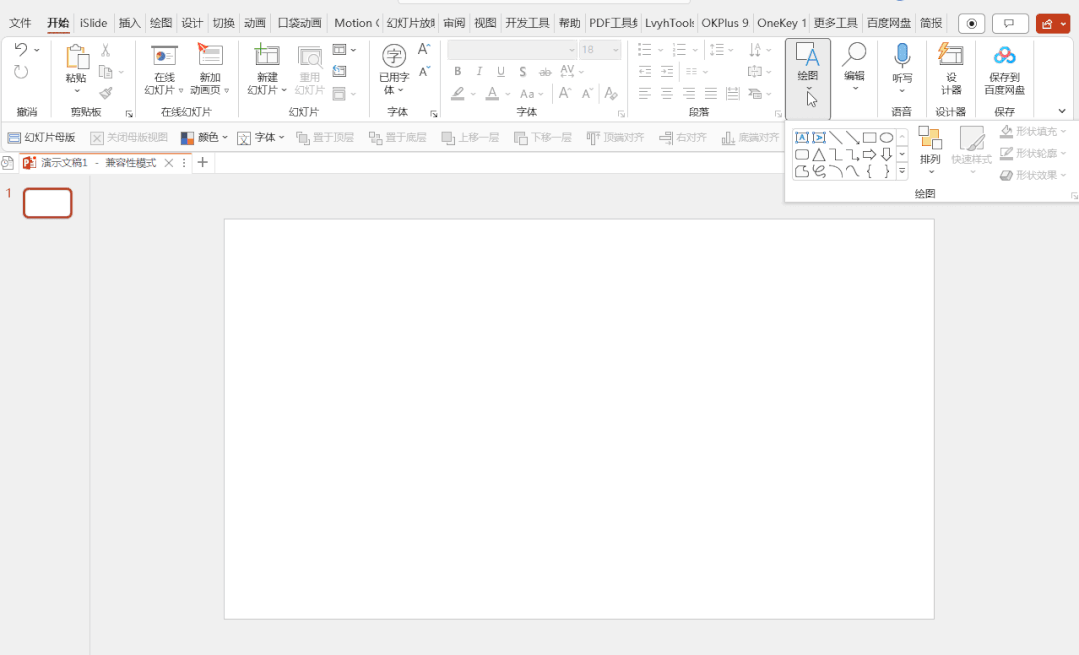Click the comments button in title bar
Image resolution: width=1079 pixels, height=655 pixels.
(1009, 23)
